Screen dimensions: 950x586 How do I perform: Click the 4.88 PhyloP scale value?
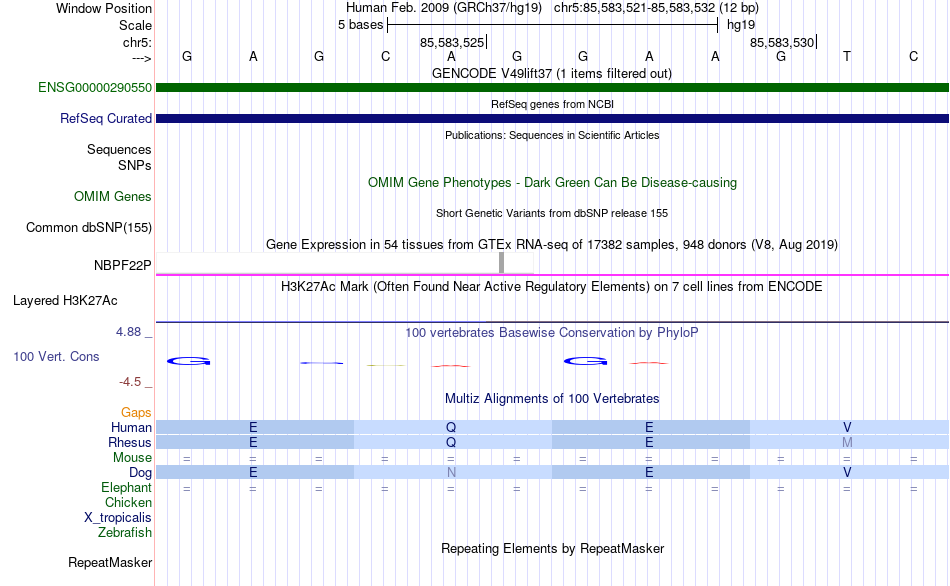coord(128,331)
